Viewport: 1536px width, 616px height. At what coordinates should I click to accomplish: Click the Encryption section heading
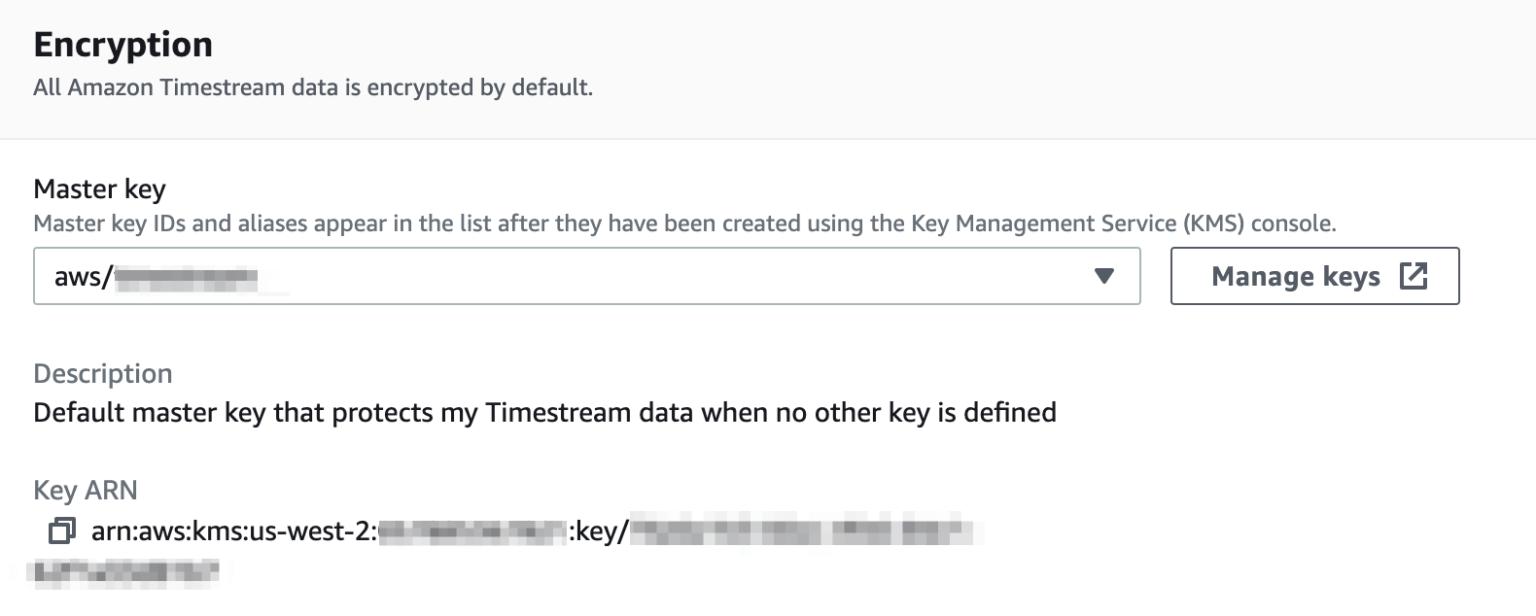[123, 44]
